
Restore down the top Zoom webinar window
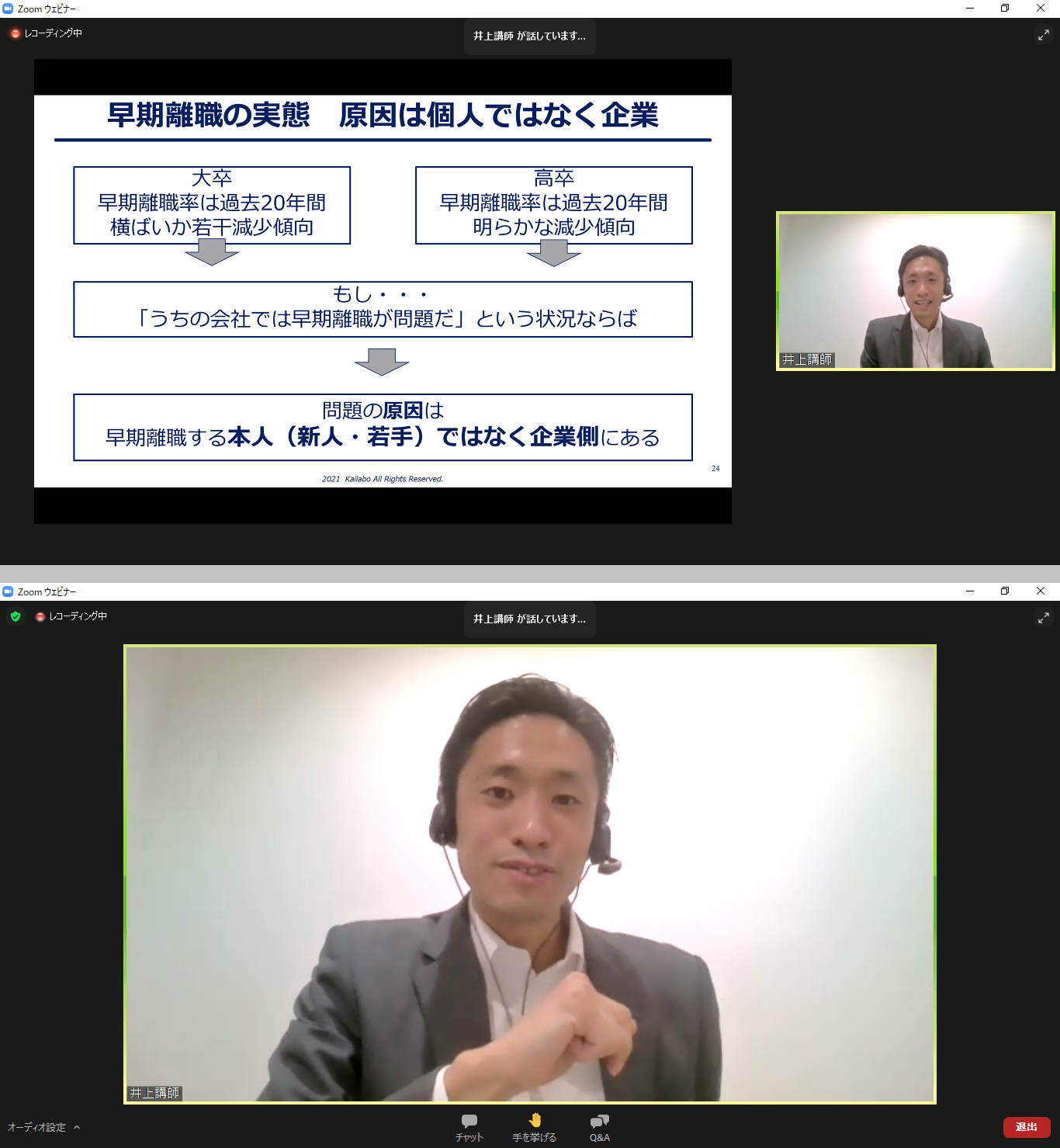pyautogui.click(x=1005, y=9)
